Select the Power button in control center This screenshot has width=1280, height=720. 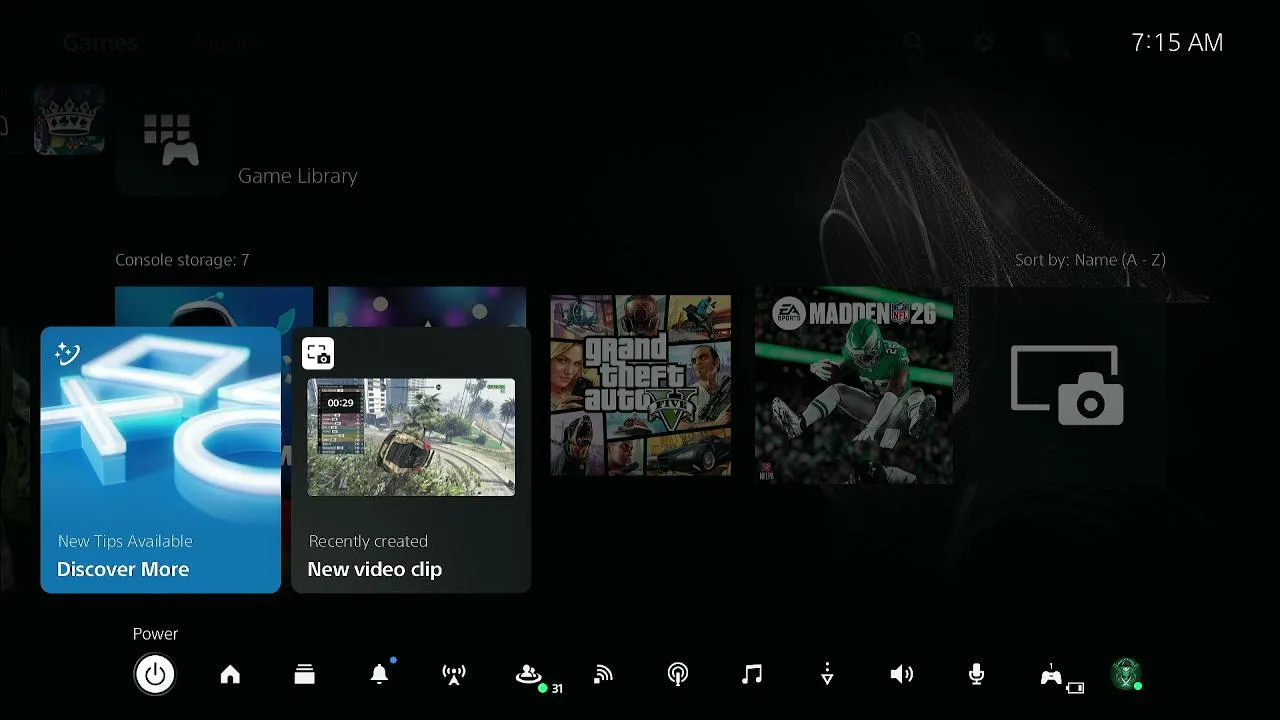tap(155, 674)
